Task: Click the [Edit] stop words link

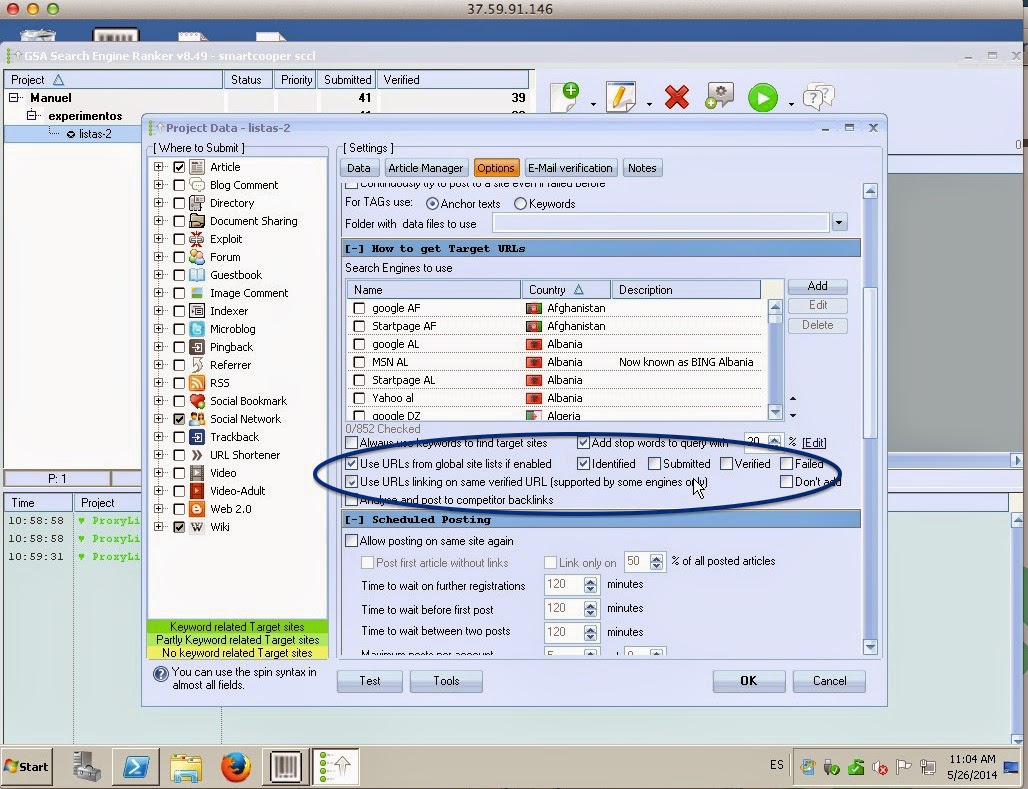Action: pyautogui.click(x=814, y=443)
